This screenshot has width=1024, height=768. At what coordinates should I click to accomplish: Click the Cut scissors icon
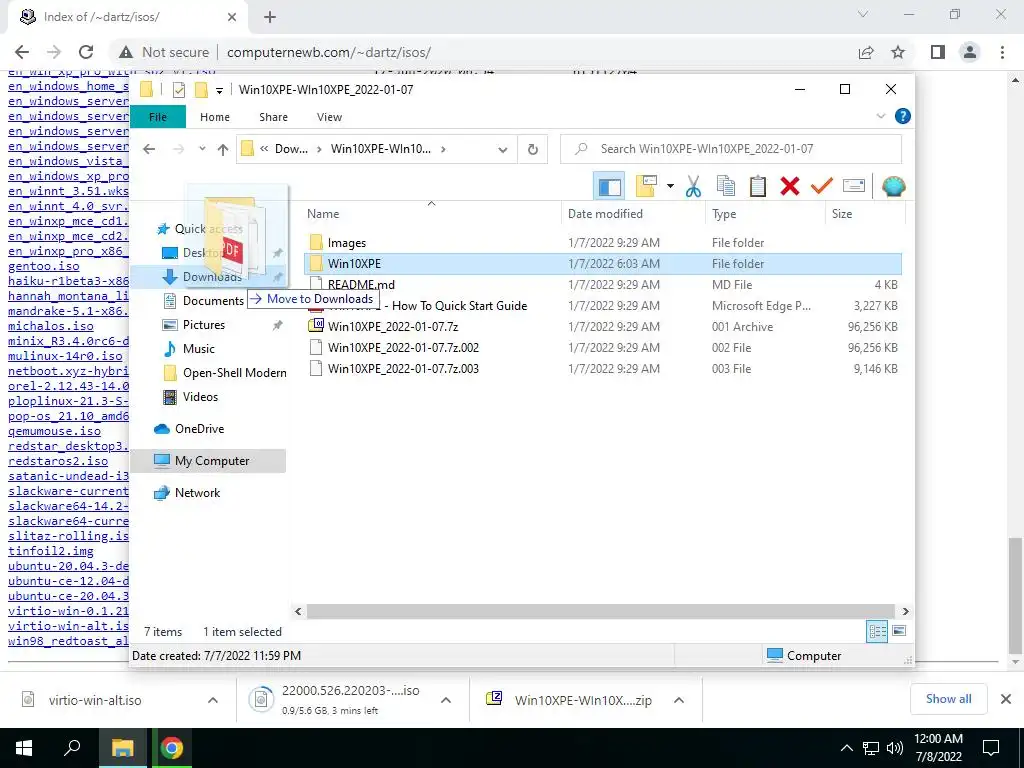[693, 187]
